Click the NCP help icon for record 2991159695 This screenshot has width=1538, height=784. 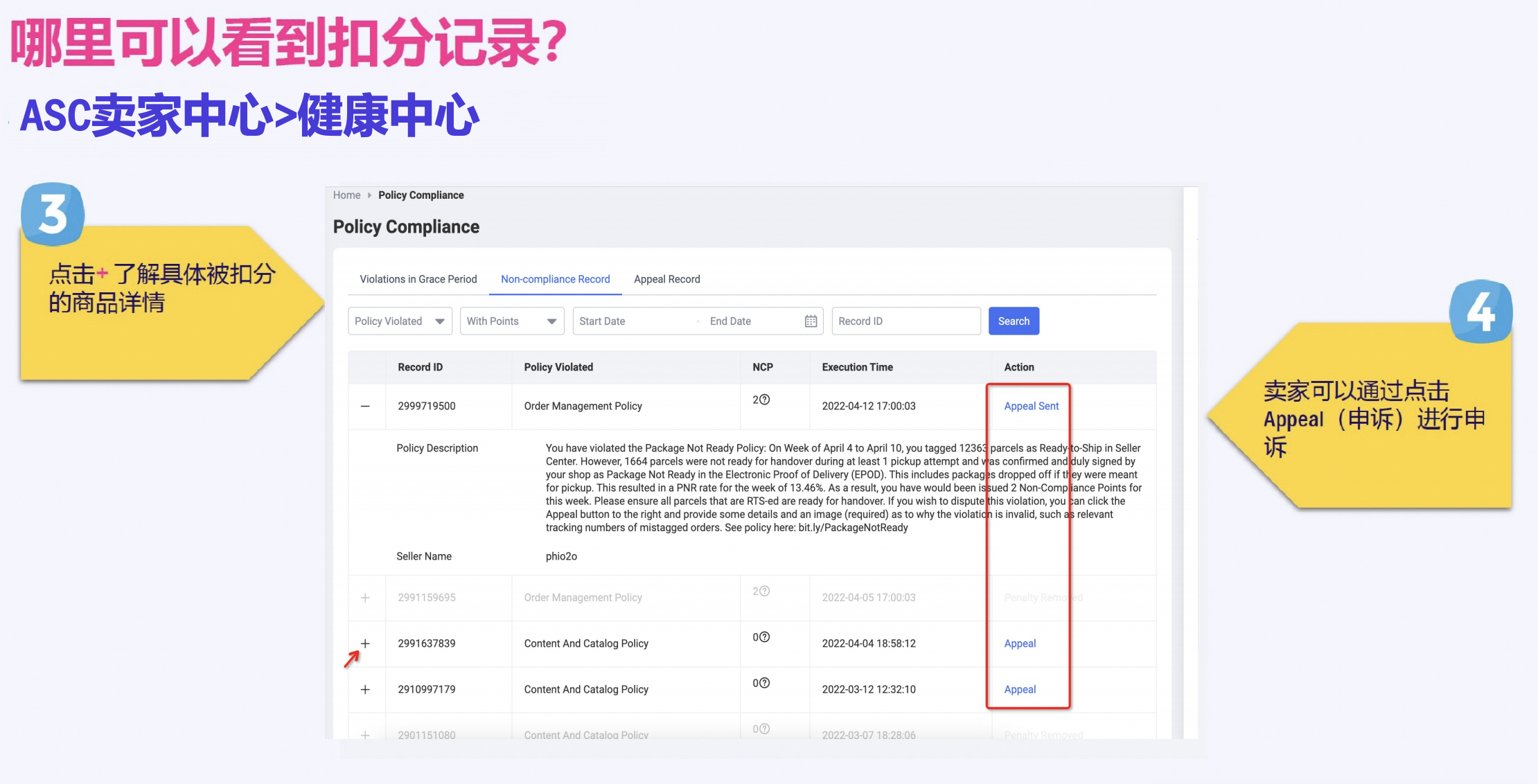pos(764,591)
